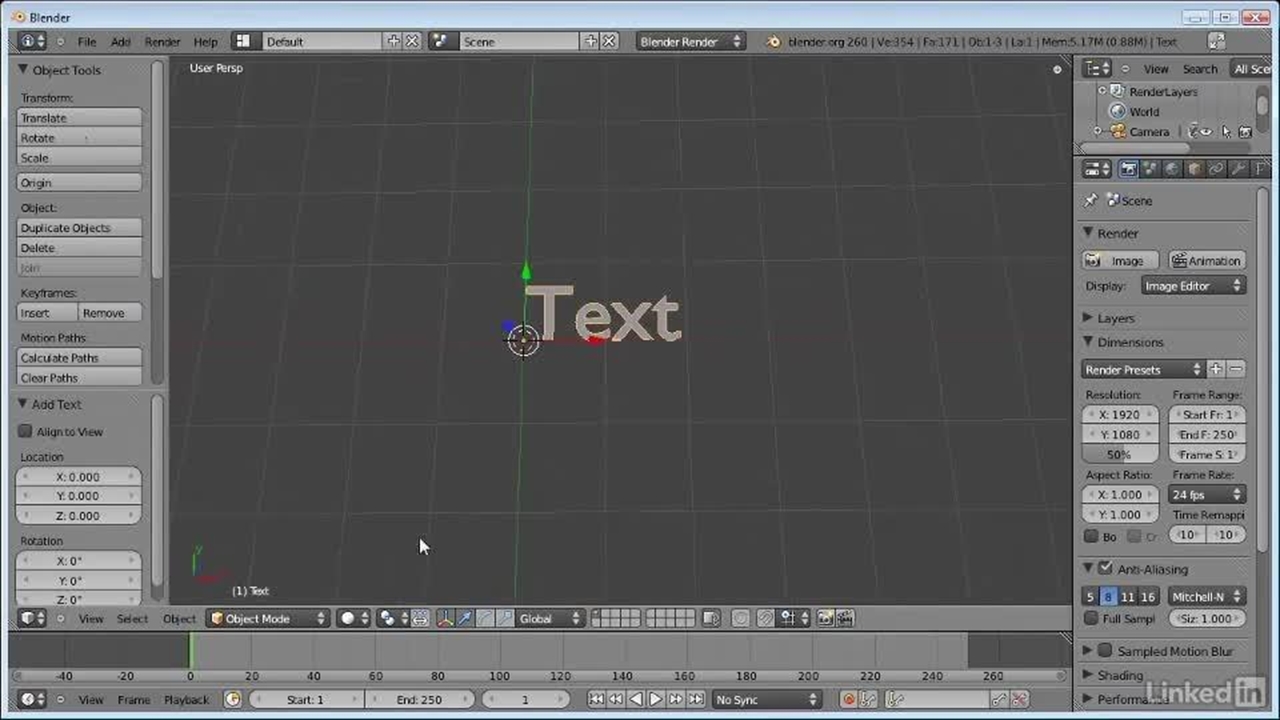Screen dimensions: 1280x720
Task: Toggle Camera visibility eye in outliner
Action: [1206, 131]
